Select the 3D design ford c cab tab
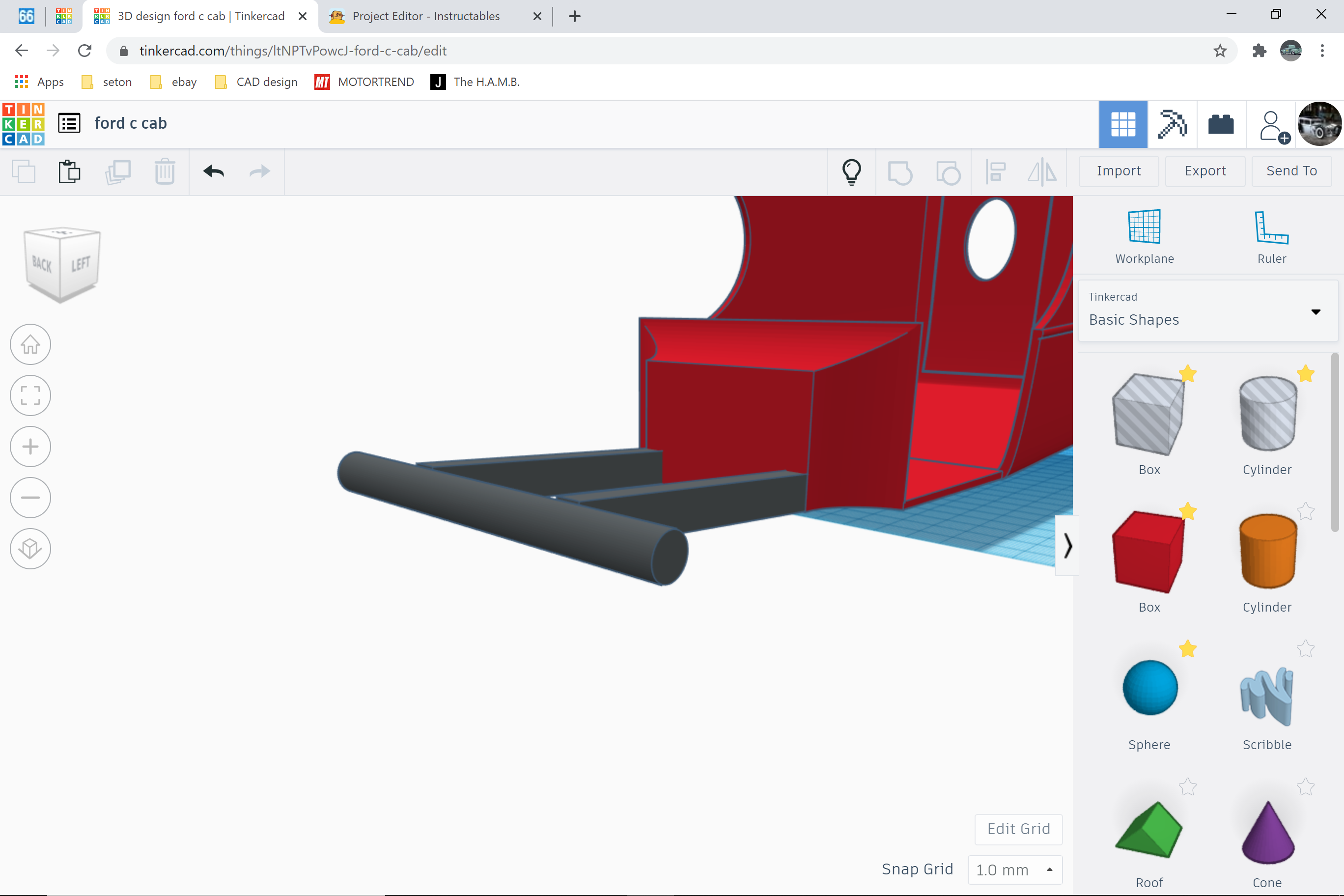 point(200,16)
